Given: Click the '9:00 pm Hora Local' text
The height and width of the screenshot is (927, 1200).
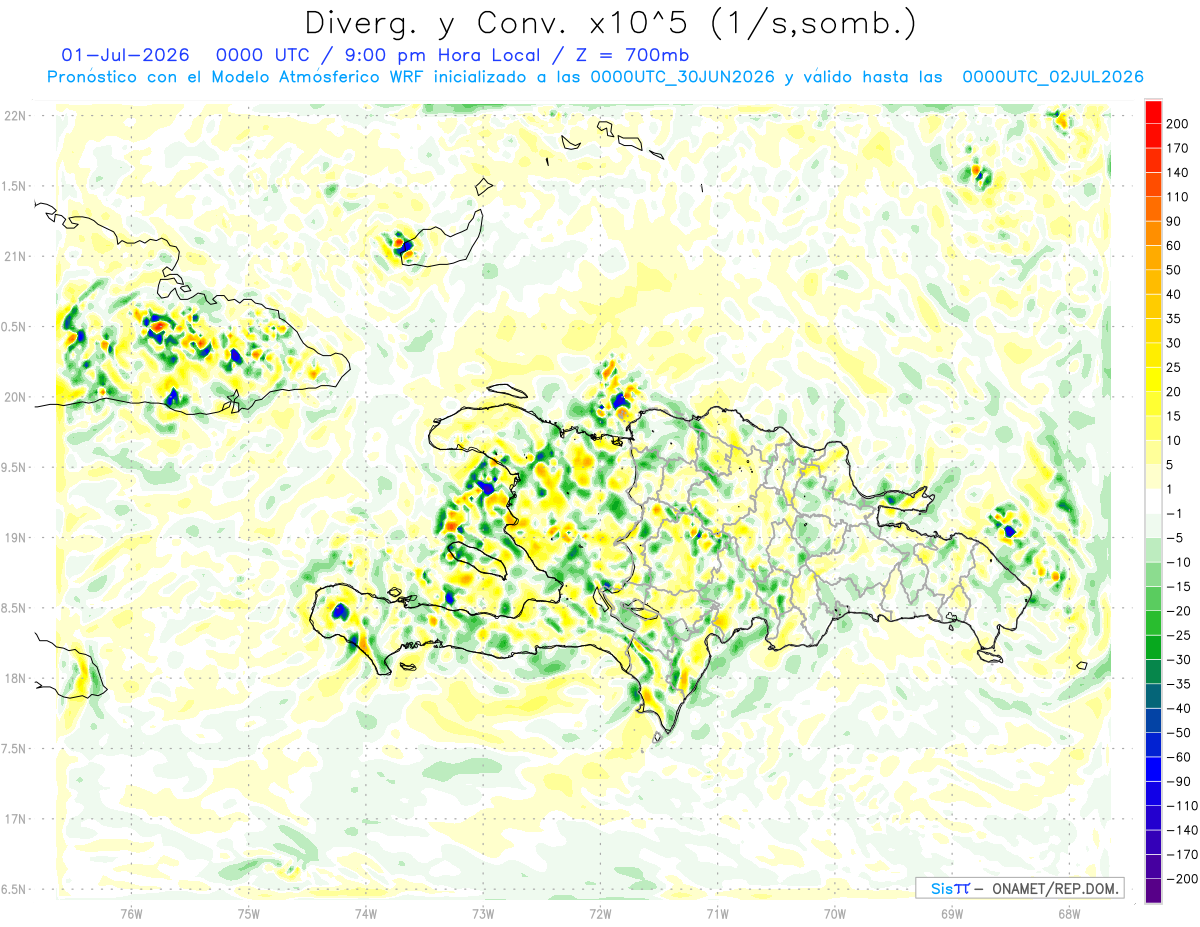Looking at the screenshot, I should tap(445, 55).
